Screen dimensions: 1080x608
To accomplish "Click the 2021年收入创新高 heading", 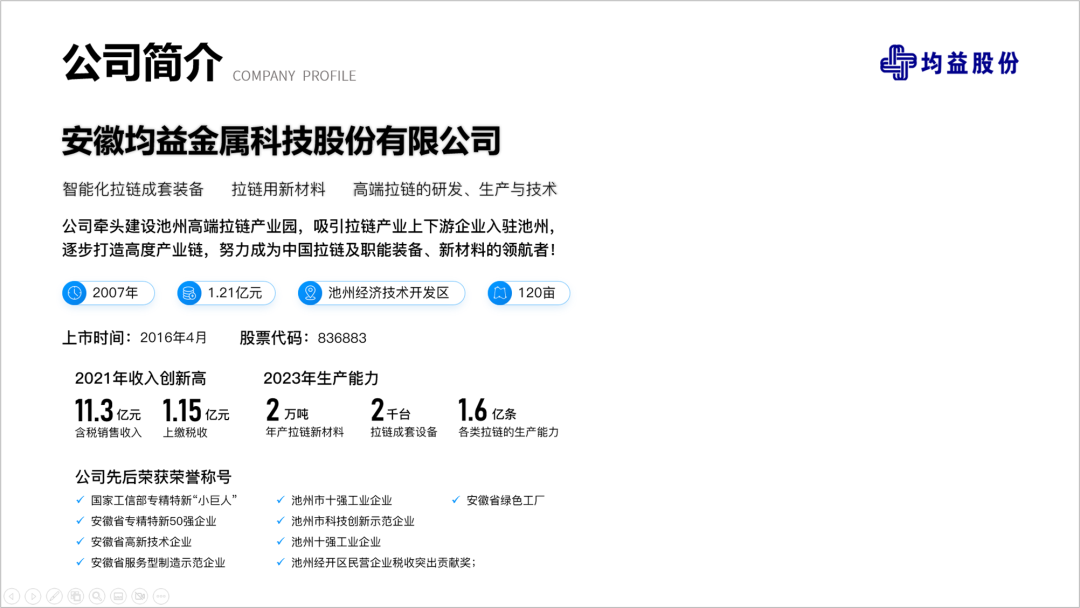I will click(x=141, y=378).
